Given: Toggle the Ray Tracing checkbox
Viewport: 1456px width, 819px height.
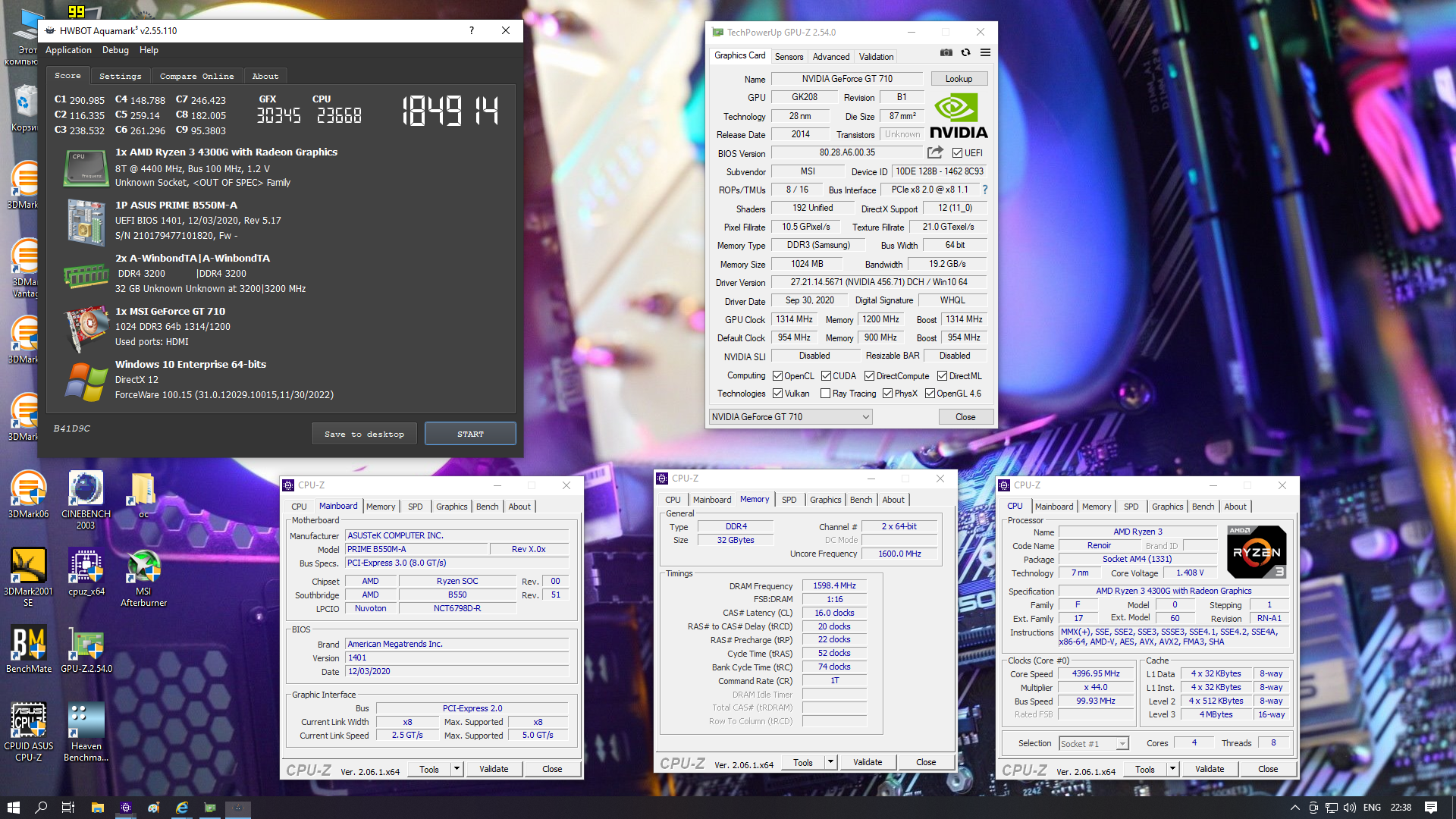Looking at the screenshot, I should [825, 394].
